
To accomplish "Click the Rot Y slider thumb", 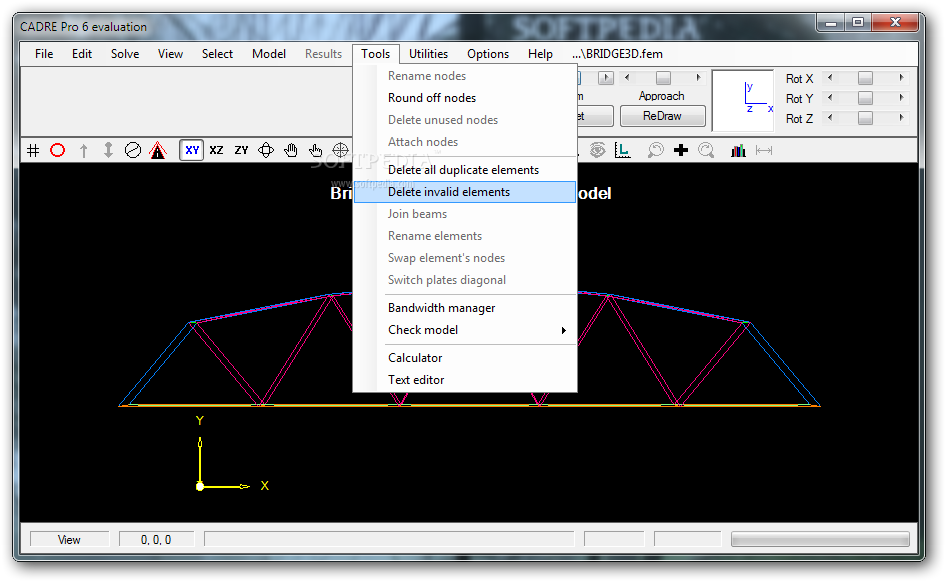I will (865, 98).
